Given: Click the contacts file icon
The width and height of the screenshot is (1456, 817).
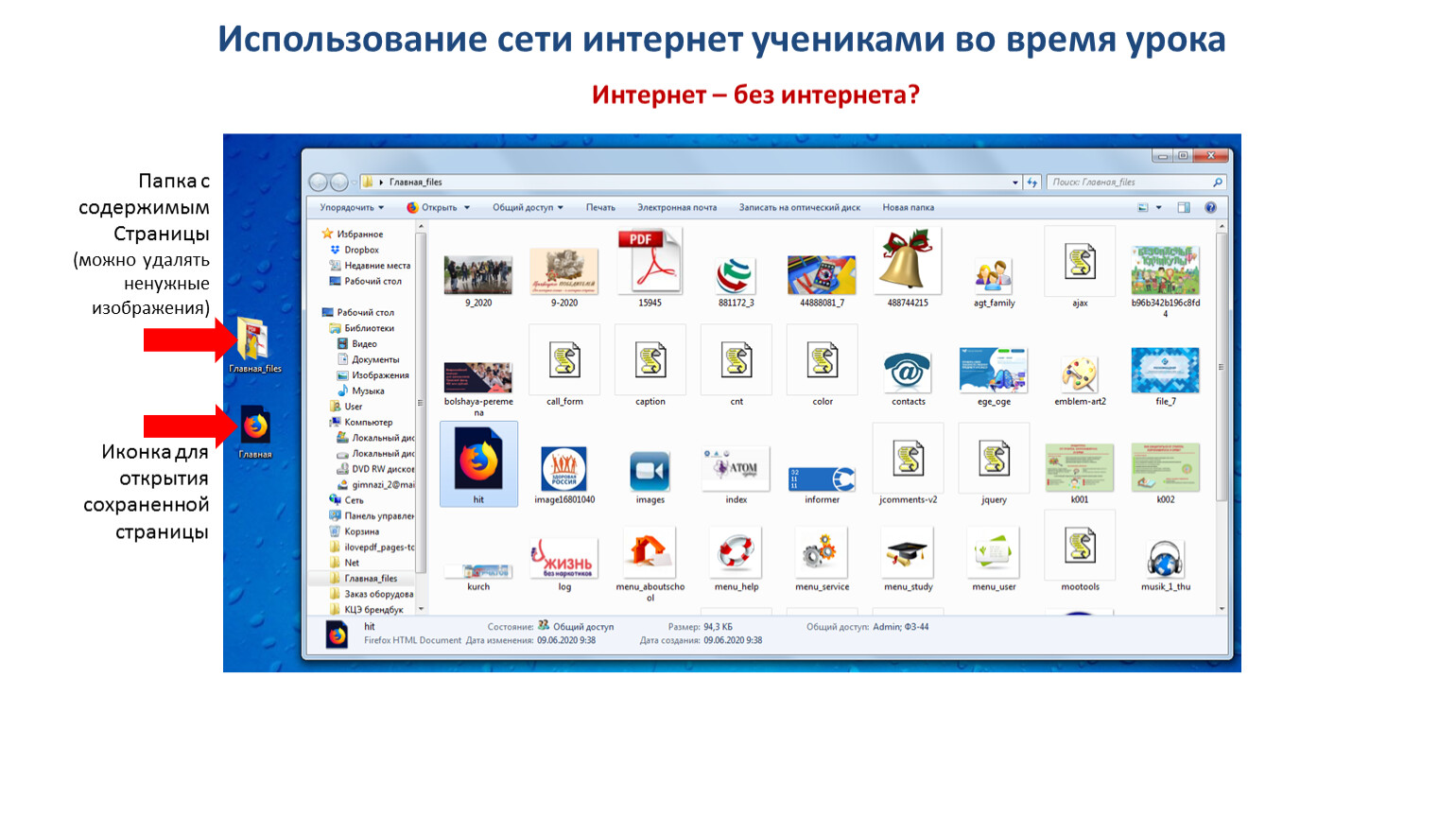Looking at the screenshot, I should tap(908, 371).
